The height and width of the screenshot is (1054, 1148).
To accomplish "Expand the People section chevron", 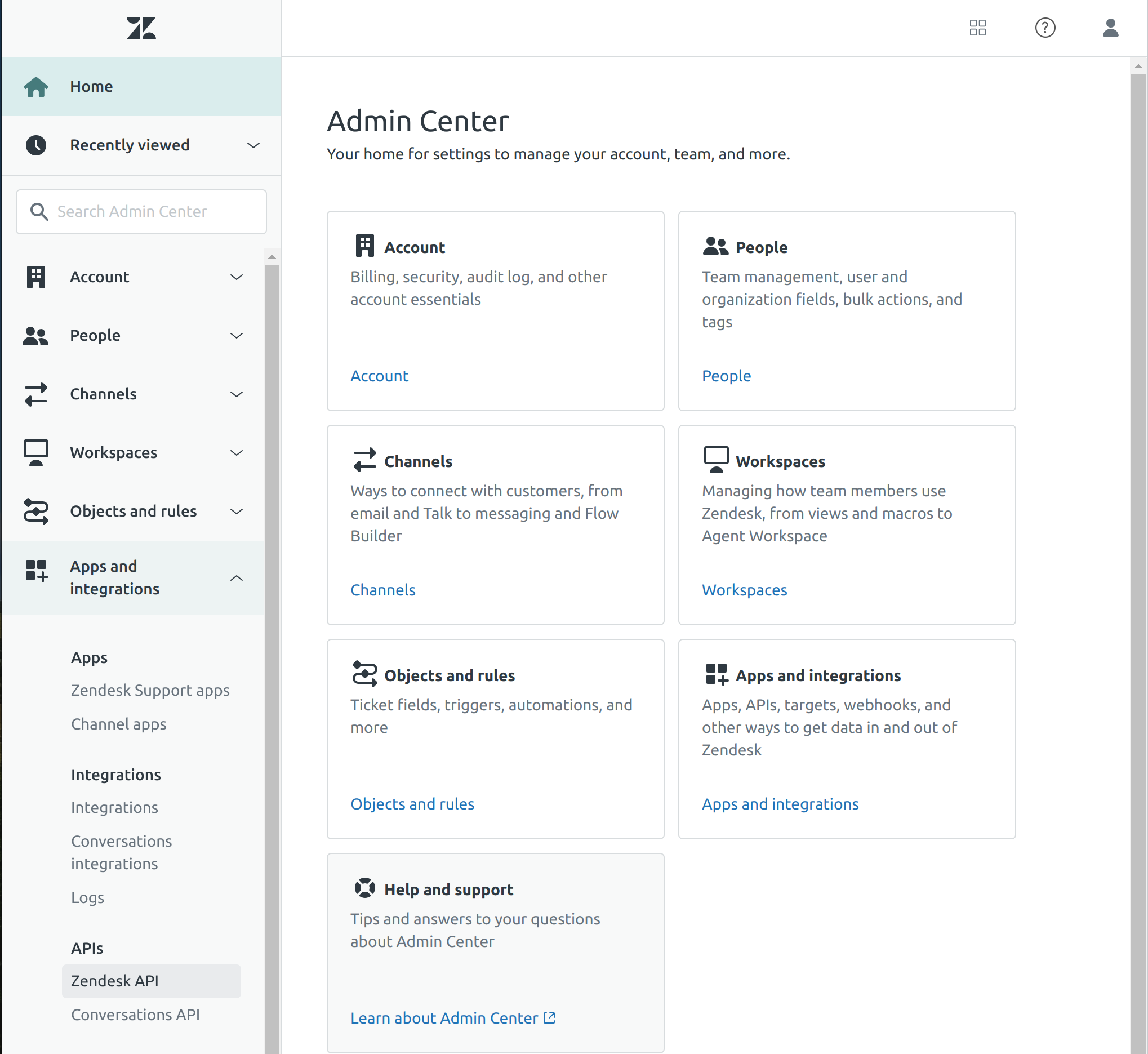I will (x=236, y=336).
